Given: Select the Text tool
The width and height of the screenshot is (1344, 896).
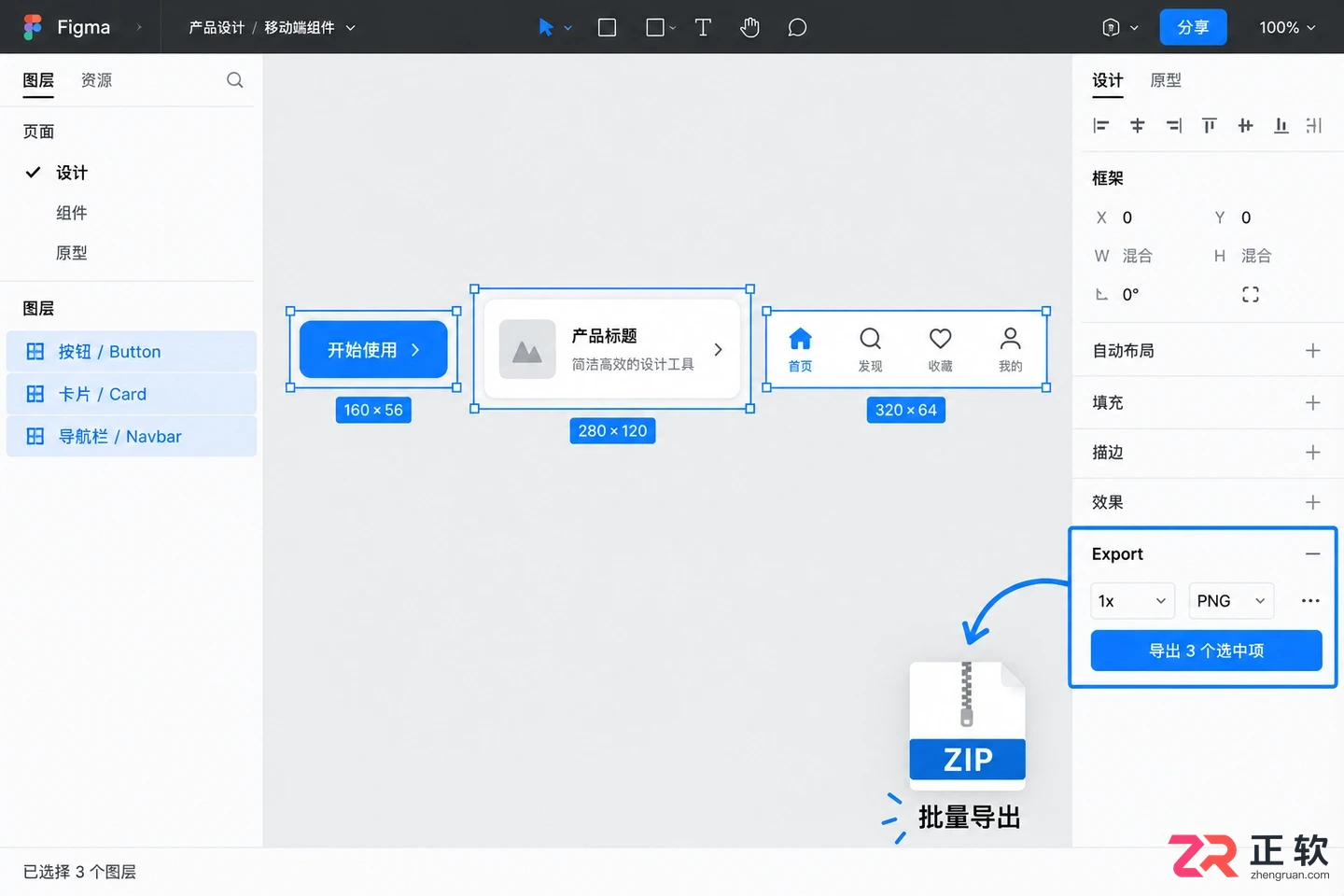Looking at the screenshot, I should (703, 27).
